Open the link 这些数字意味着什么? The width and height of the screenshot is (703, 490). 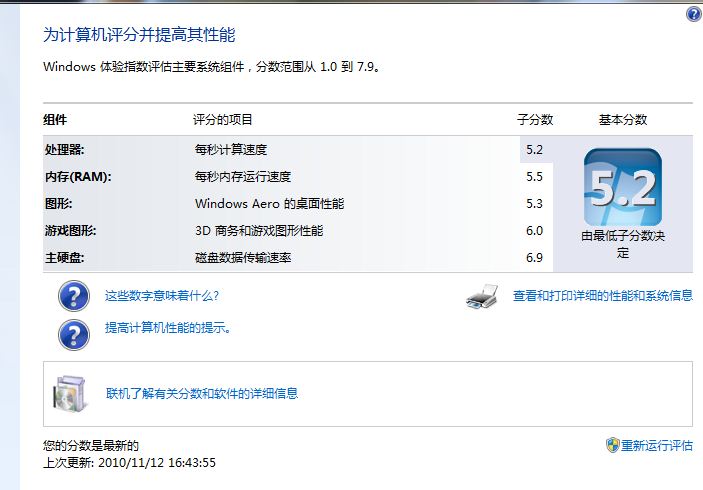tap(162, 296)
